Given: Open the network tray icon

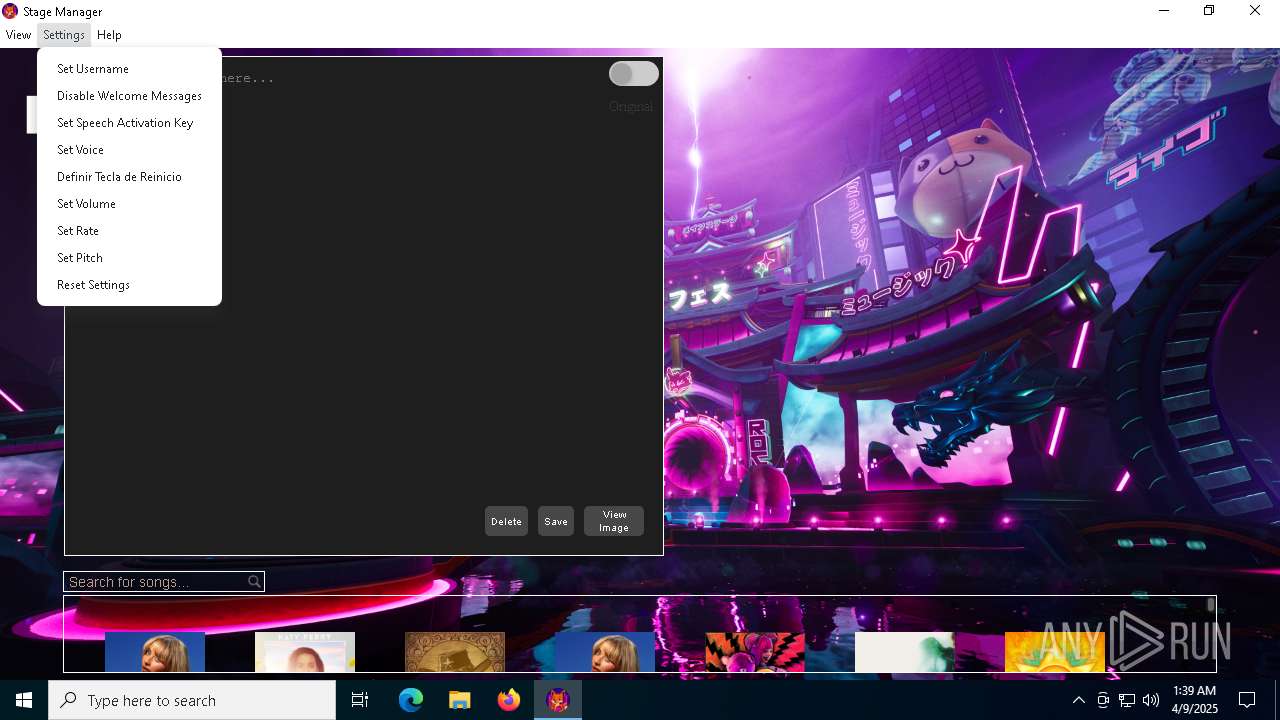Looking at the screenshot, I should tap(1127, 700).
